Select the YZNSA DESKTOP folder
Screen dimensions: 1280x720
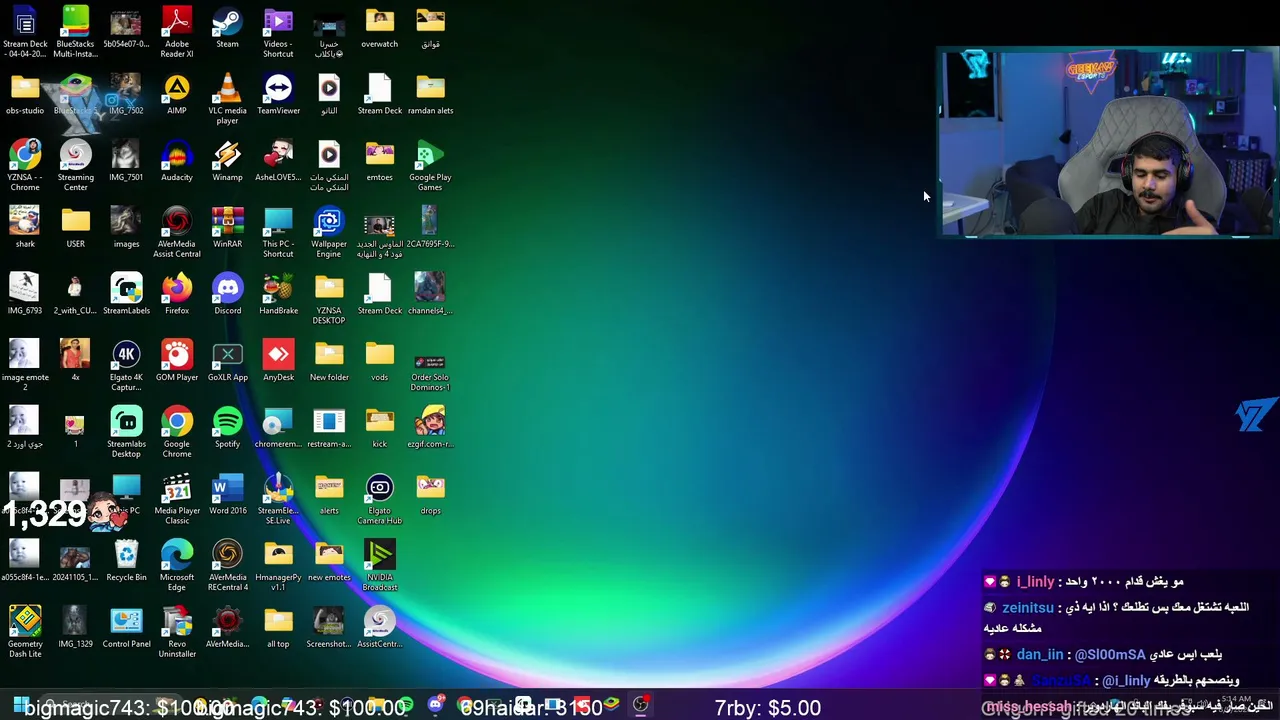click(329, 299)
